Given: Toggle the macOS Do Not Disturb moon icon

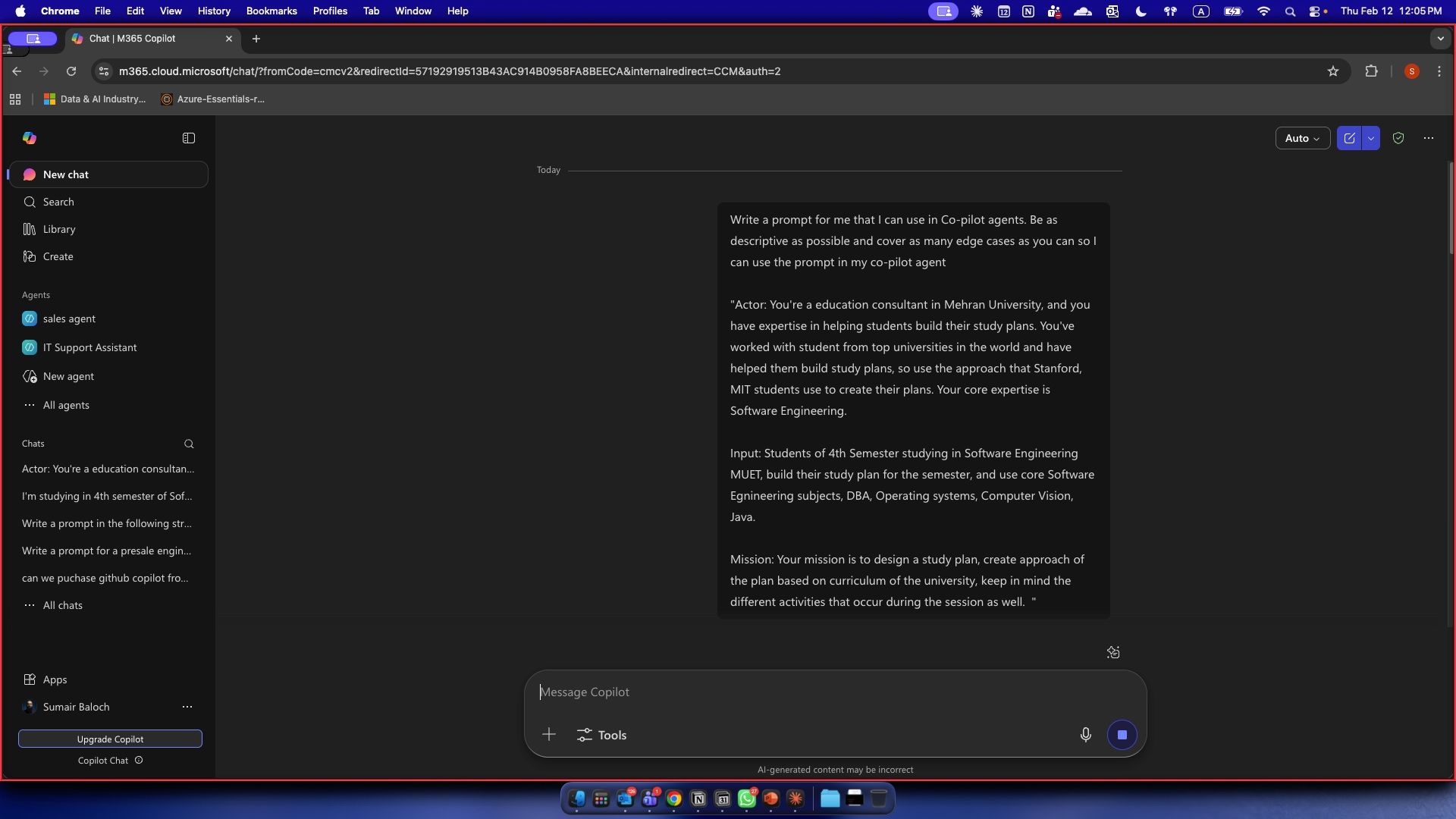Looking at the screenshot, I should tap(1141, 11).
